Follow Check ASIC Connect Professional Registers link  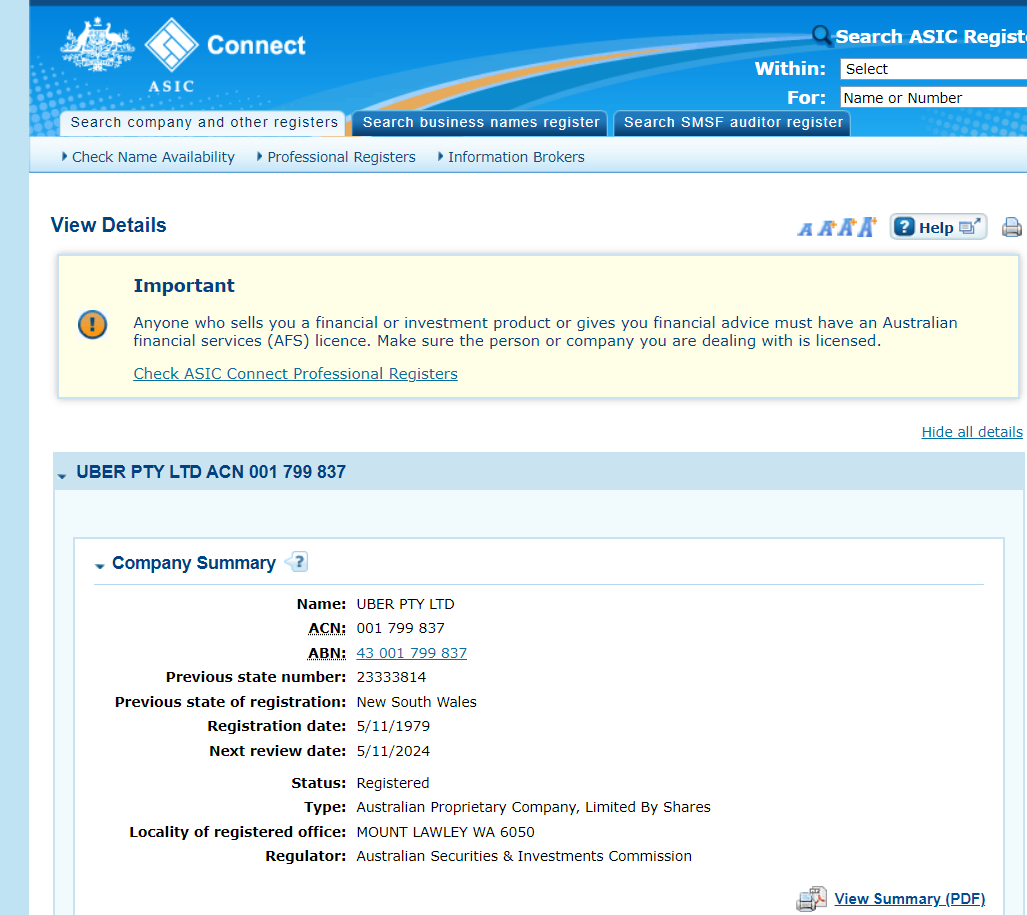click(x=295, y=374)
